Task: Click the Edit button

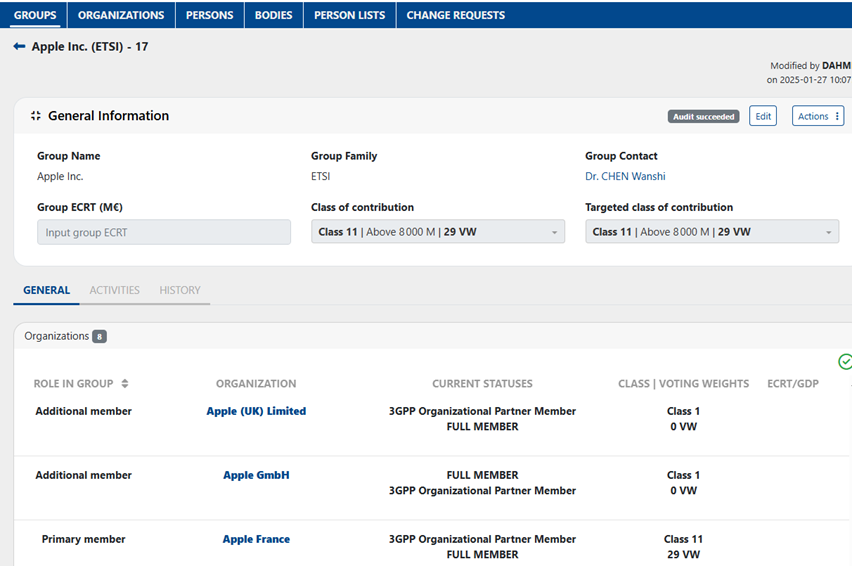Action: click(x=763, y=116)
